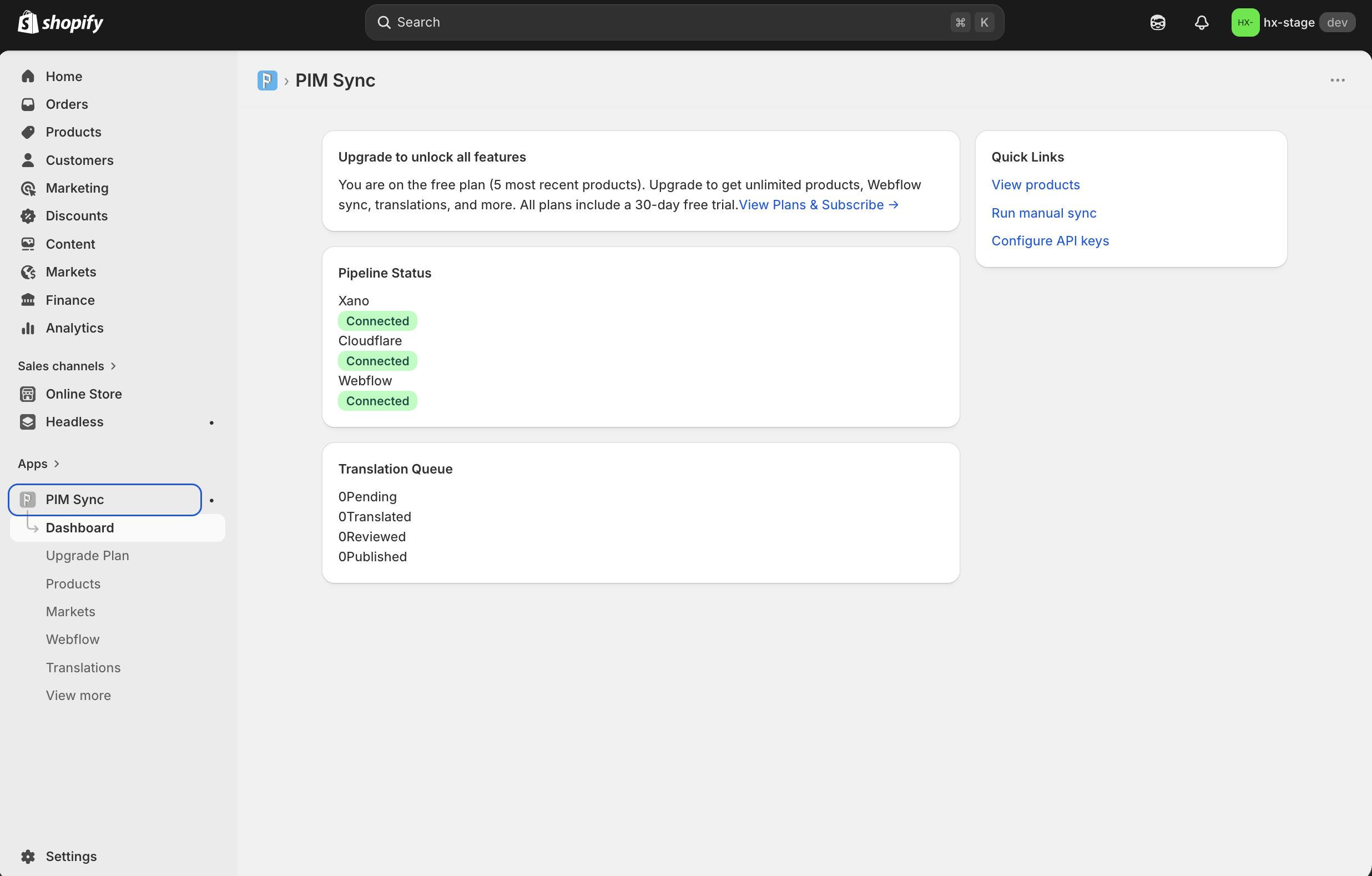Screen dimensions: 1372x876
Task: Click the PIM Sync sidebar app icon
Action: [x=28, y=500]
